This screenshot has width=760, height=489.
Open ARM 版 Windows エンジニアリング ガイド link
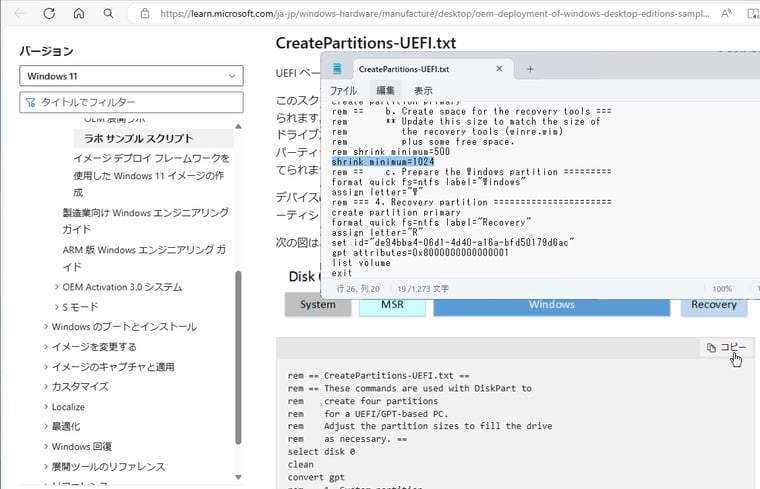pos(144,258)
